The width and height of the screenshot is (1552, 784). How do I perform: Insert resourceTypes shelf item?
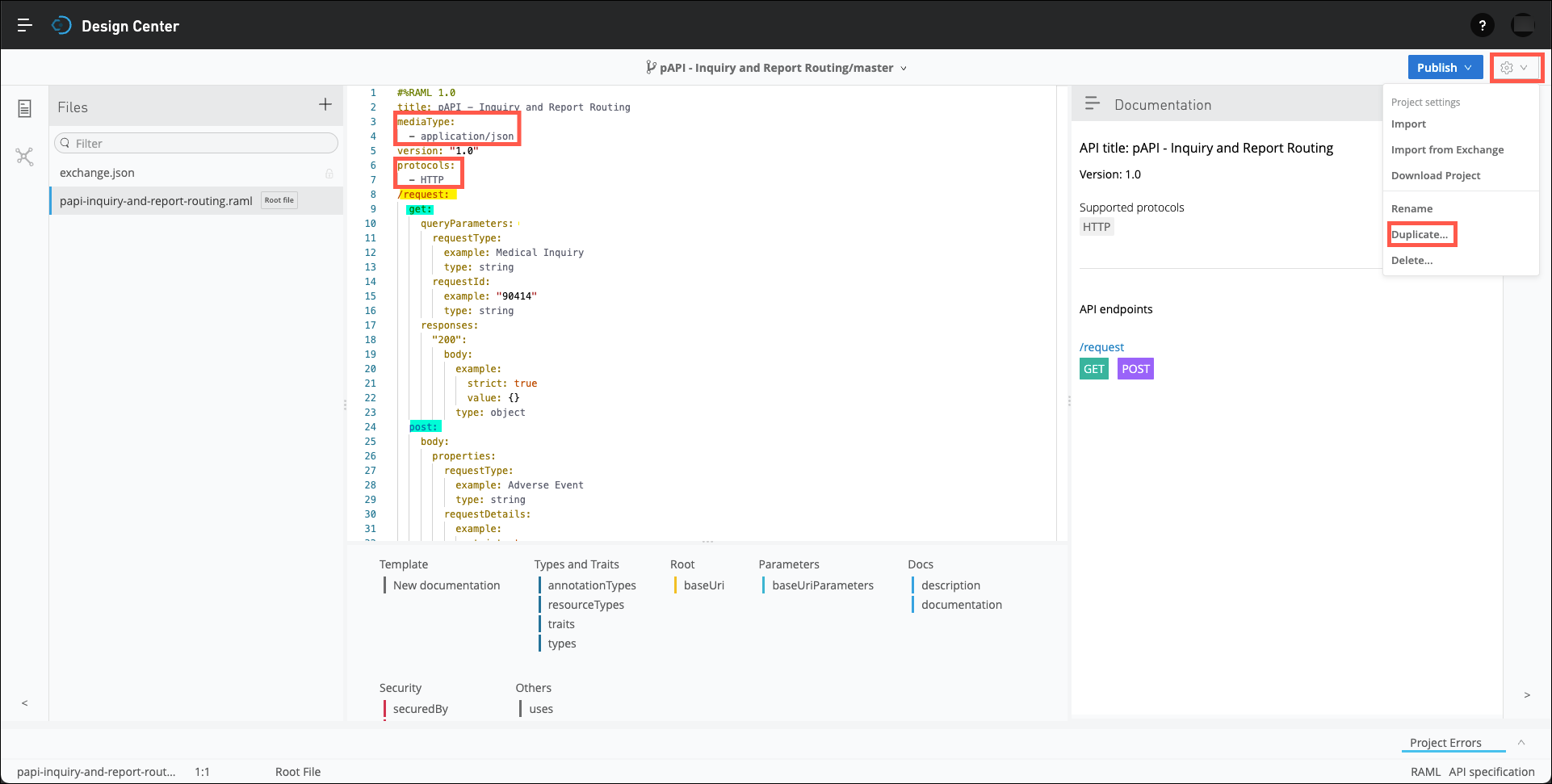point(585,605)
